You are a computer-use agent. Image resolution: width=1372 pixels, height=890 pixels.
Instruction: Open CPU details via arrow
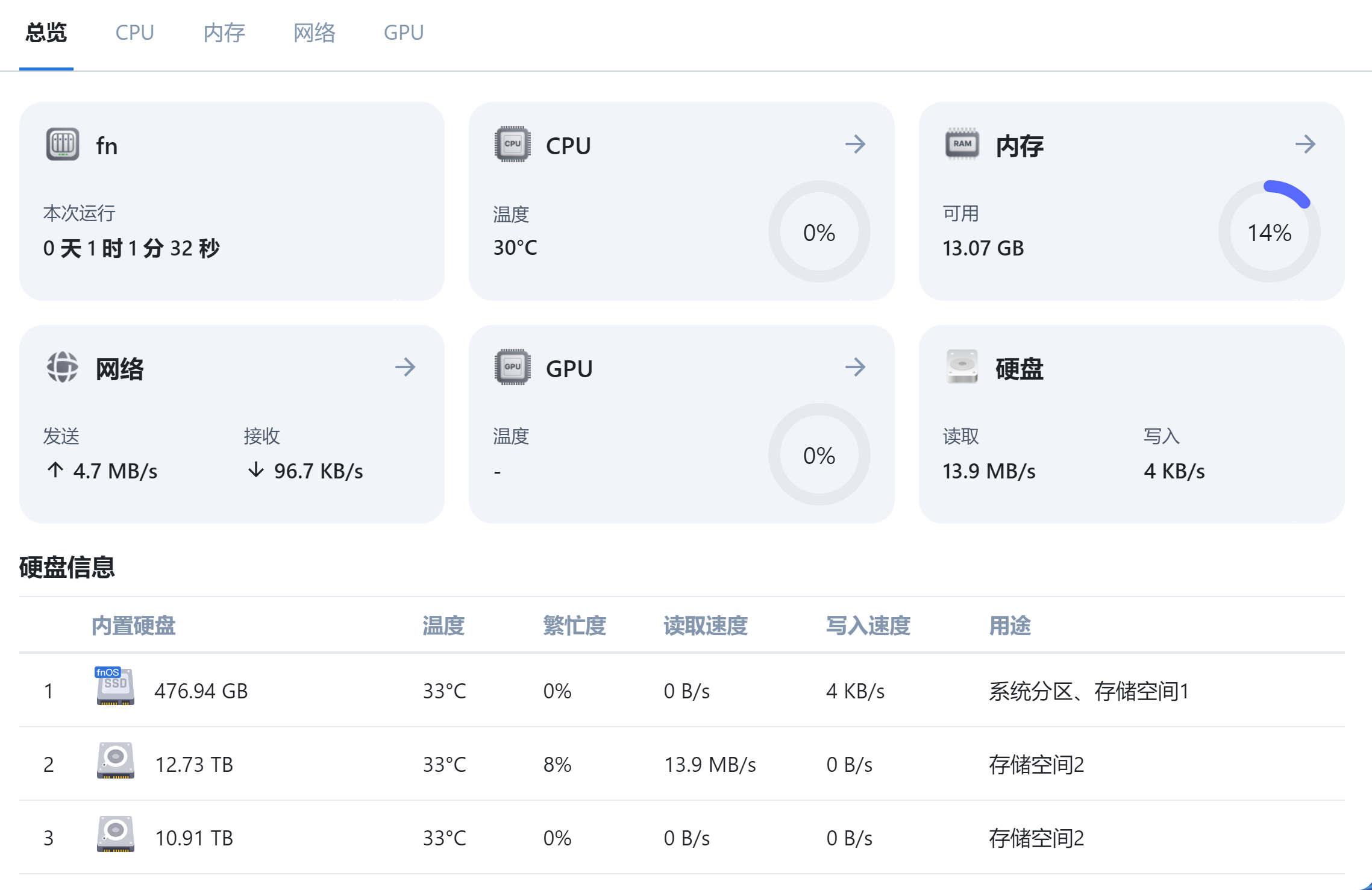click(855, 144)
